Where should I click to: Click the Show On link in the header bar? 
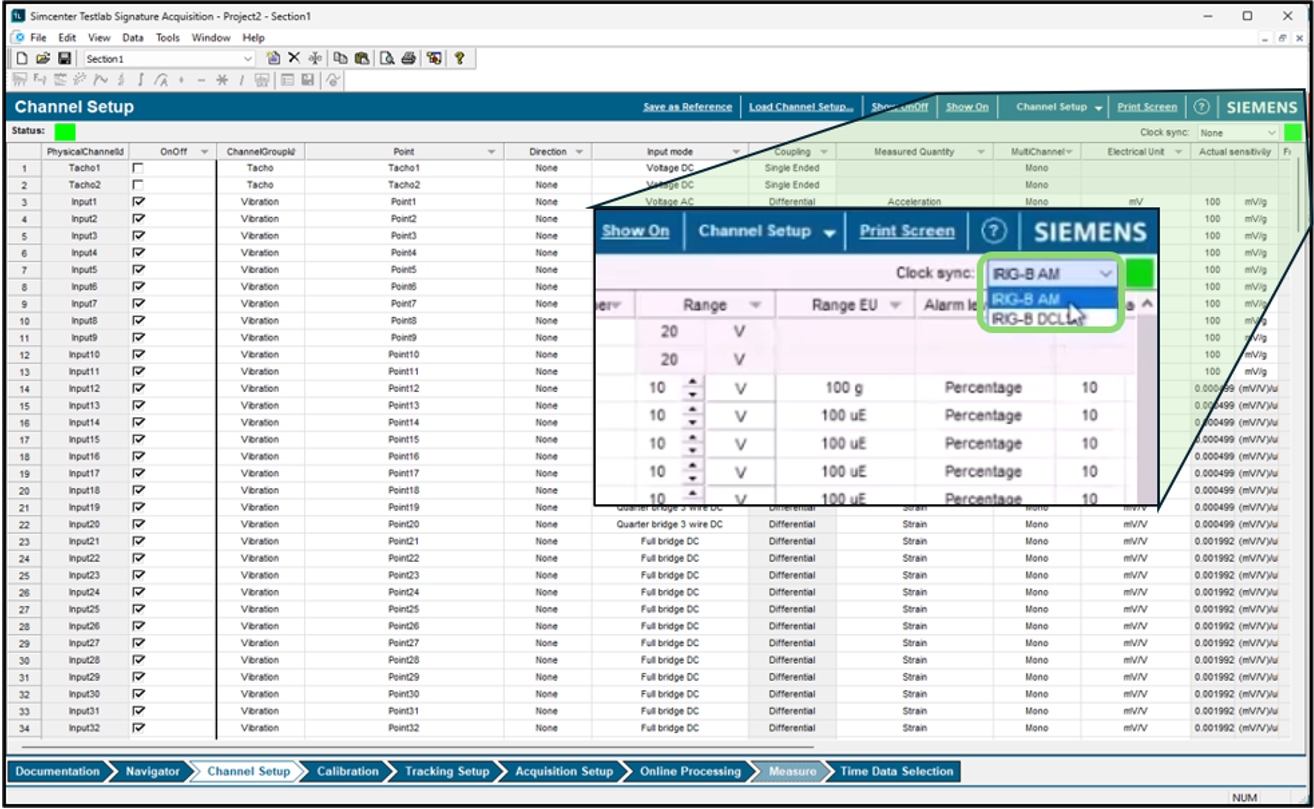(967, 107)
